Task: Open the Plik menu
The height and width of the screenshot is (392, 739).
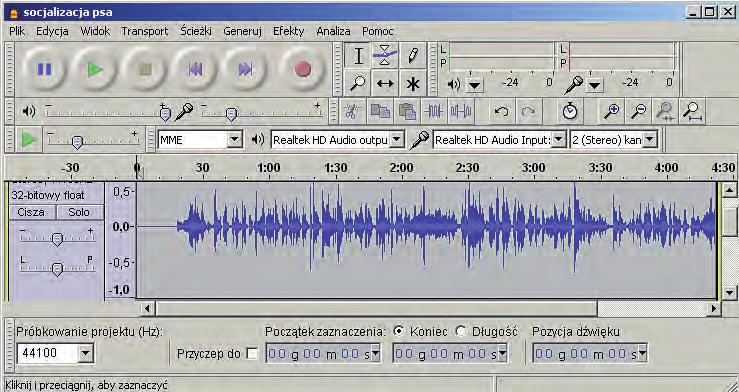Action: [x=17, y=31]
